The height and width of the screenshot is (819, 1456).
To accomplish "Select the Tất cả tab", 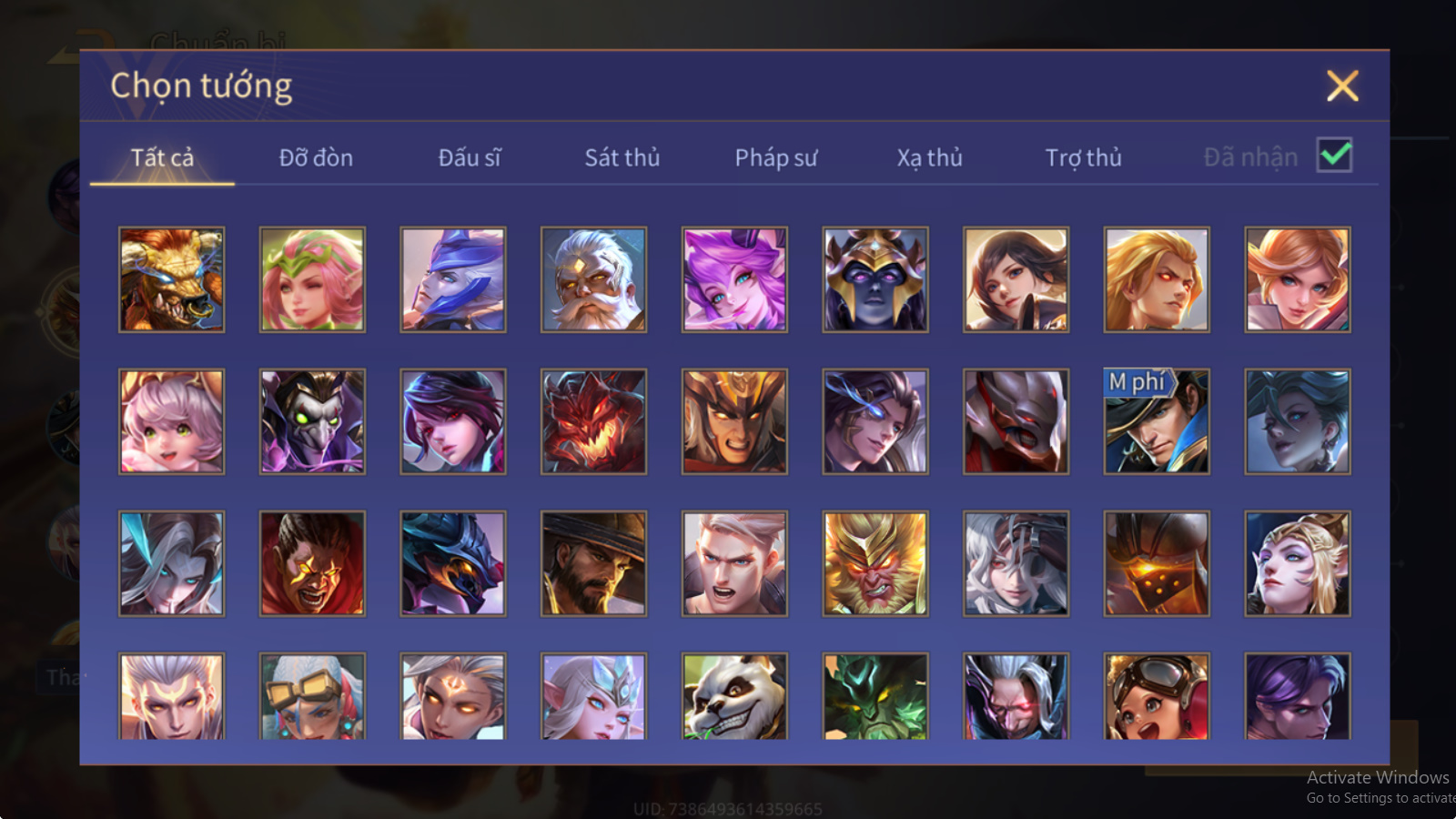I will [162, 157].
